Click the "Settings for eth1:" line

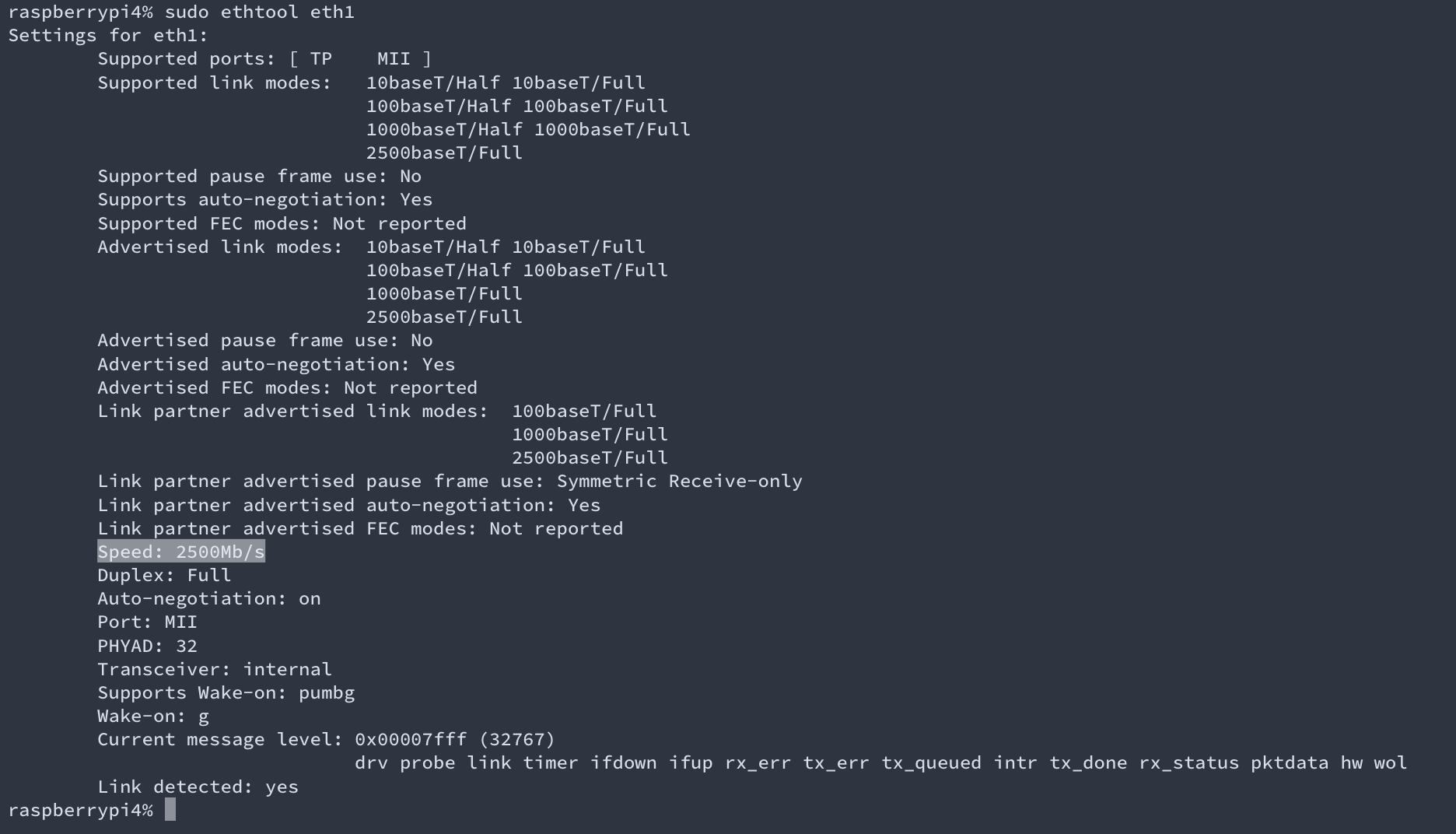pyautogui.click(x=108, y=36)
